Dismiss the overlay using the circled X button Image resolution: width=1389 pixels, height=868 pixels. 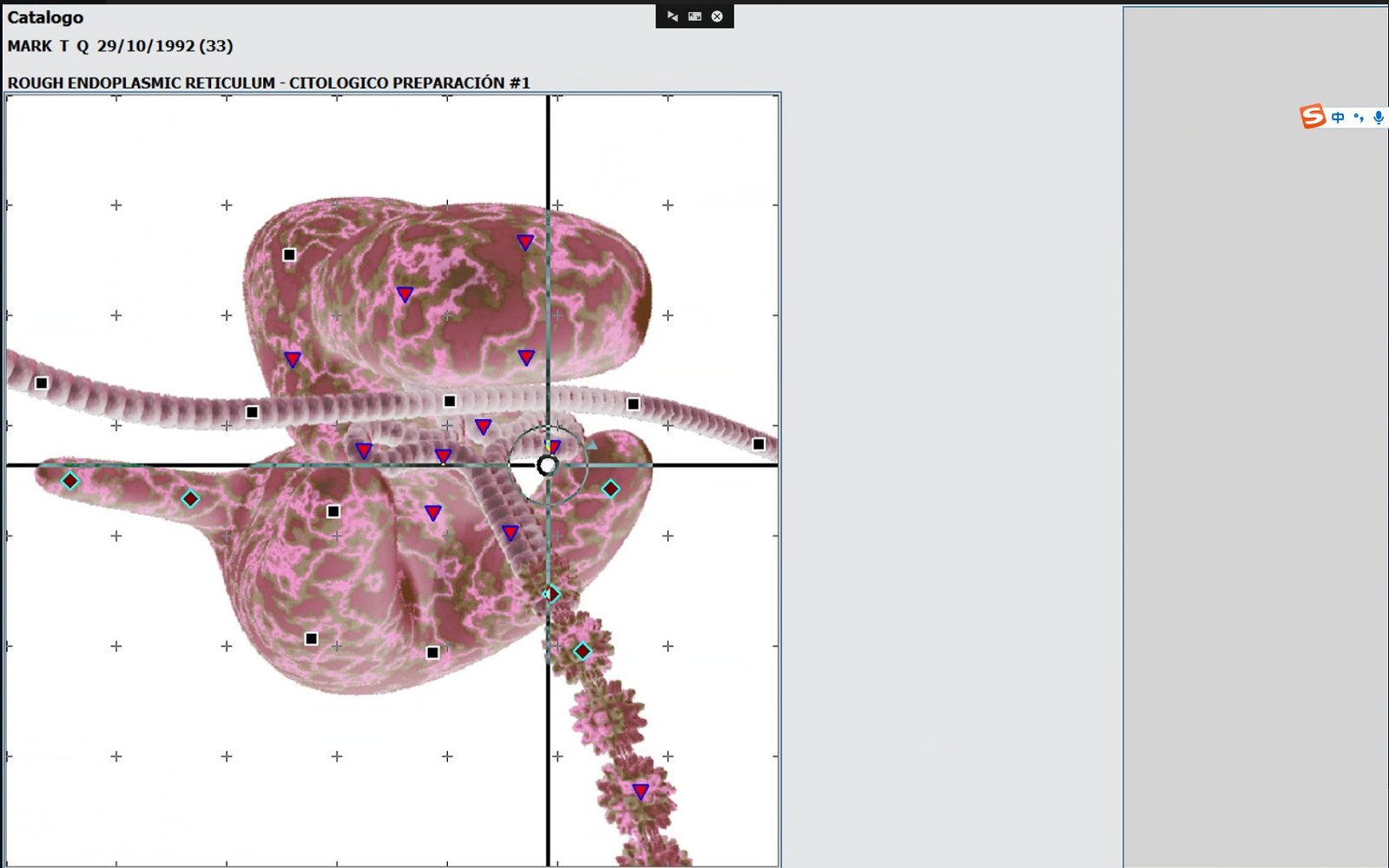pyautogui.click(x=717, y=16)
